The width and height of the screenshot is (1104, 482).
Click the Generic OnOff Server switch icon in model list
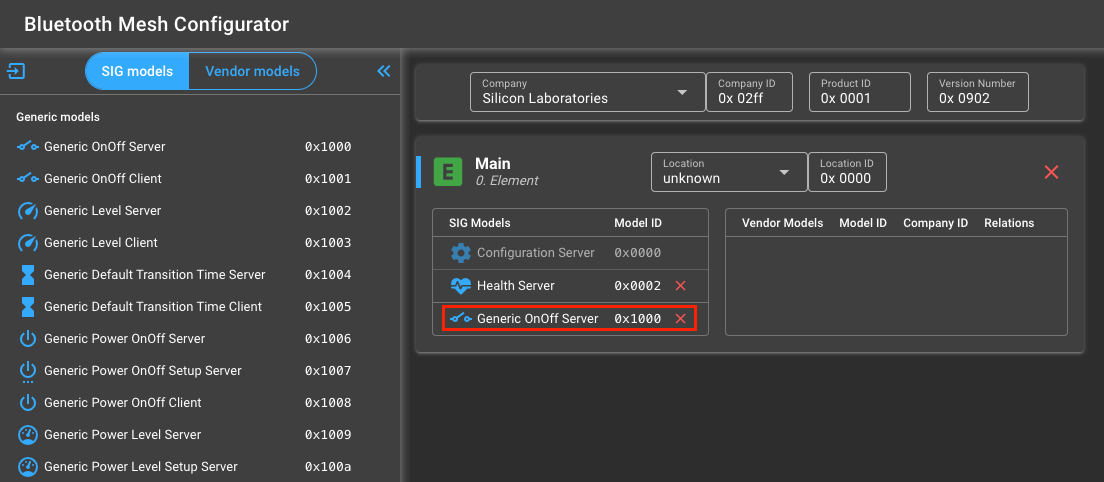[x=27, y=146]
